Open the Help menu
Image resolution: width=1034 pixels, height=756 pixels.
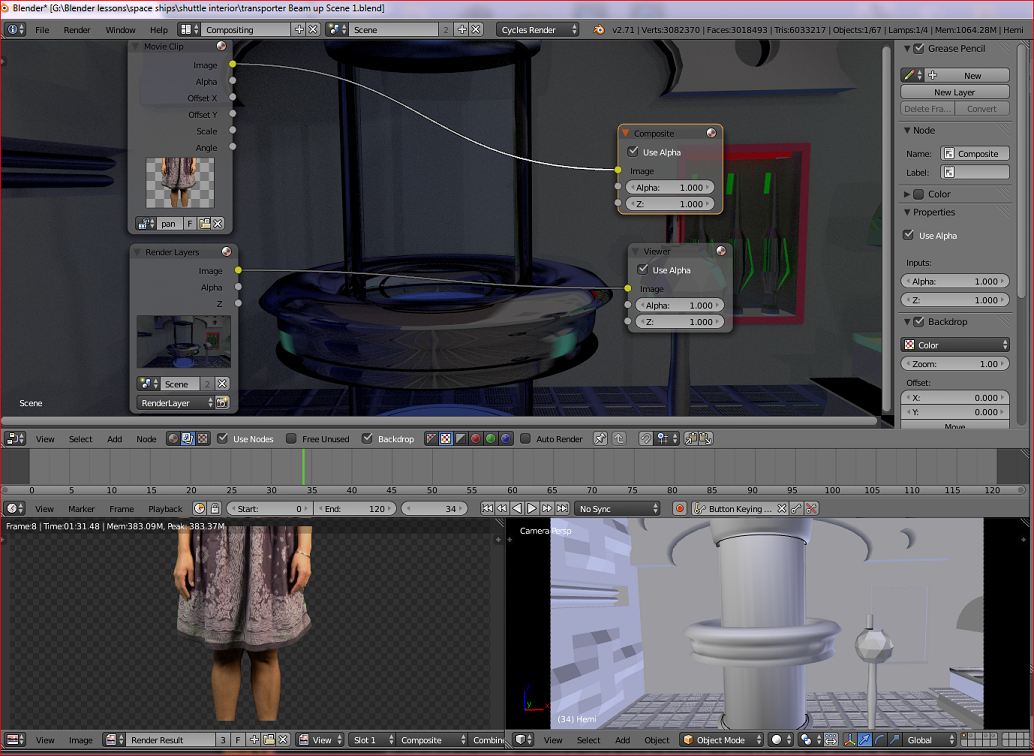pos(159,30)
